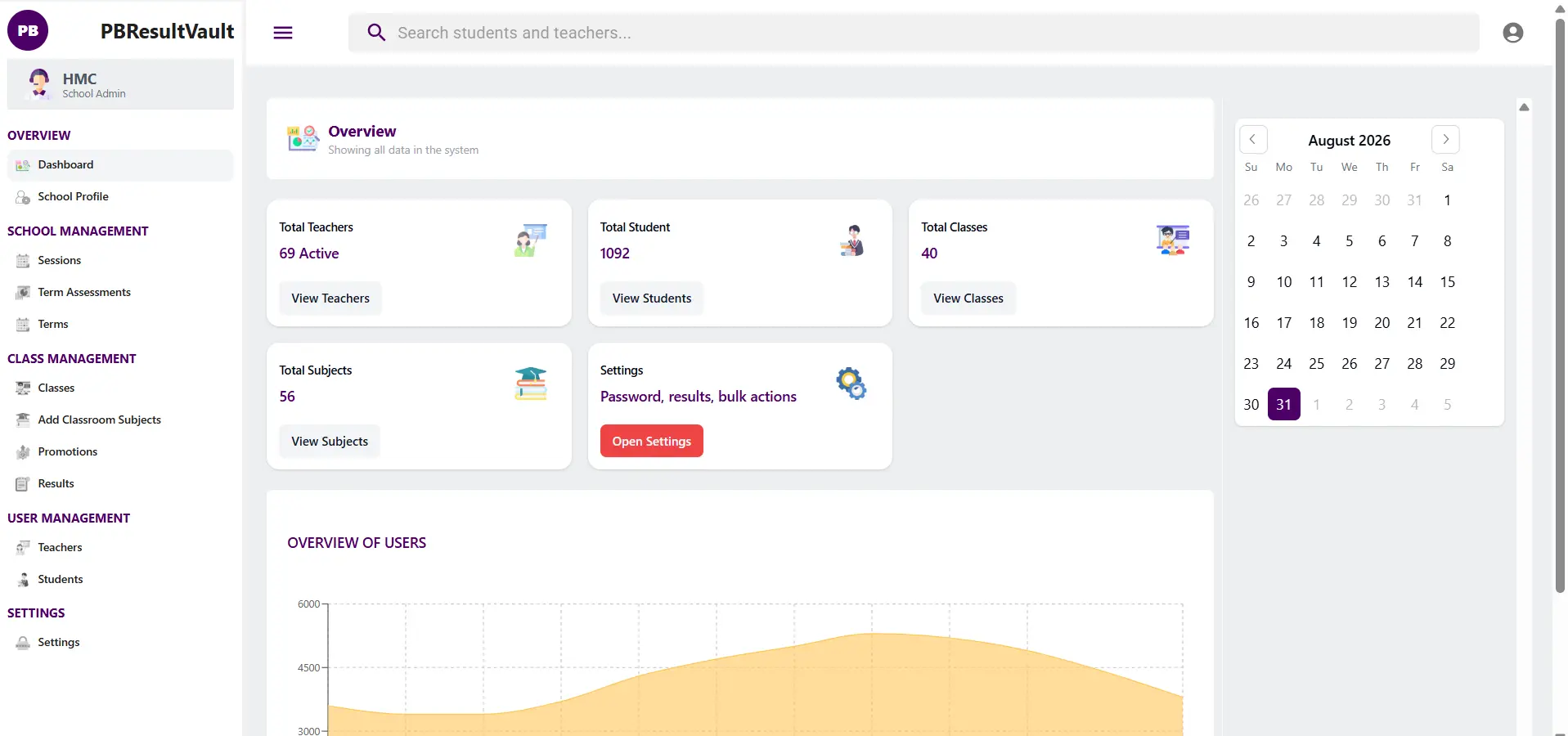The height and width of the screenshot is (736, 1568).
Task: Click the August 2026 calendar title
Action: click(1349, 141)
